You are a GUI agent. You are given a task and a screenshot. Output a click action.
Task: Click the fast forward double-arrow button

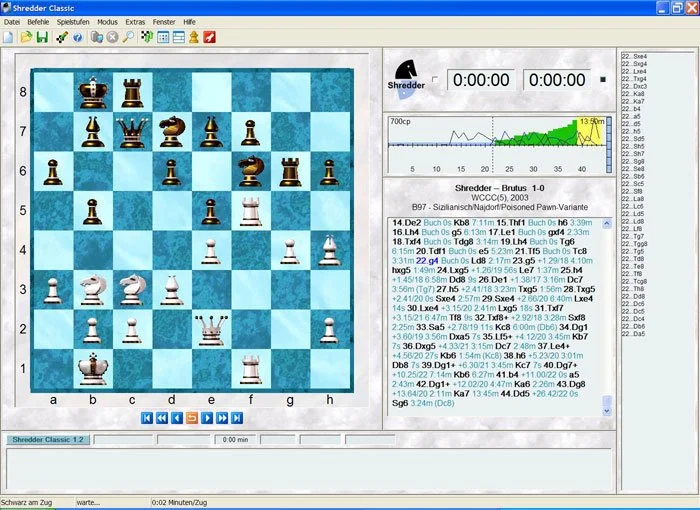pos(222,418)
